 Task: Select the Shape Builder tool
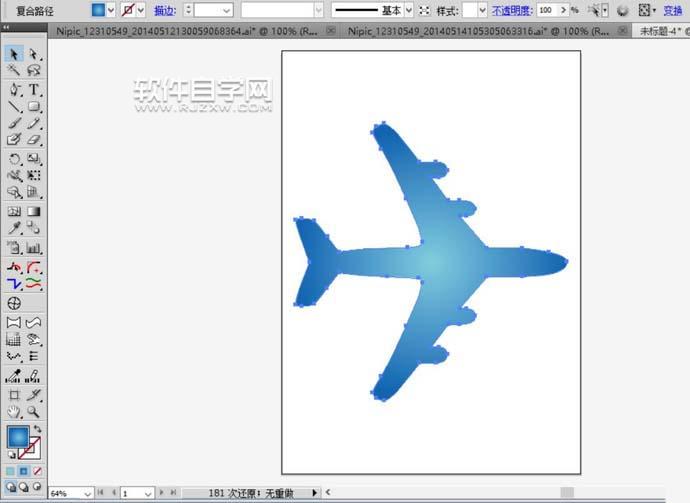tap(14, 192)
